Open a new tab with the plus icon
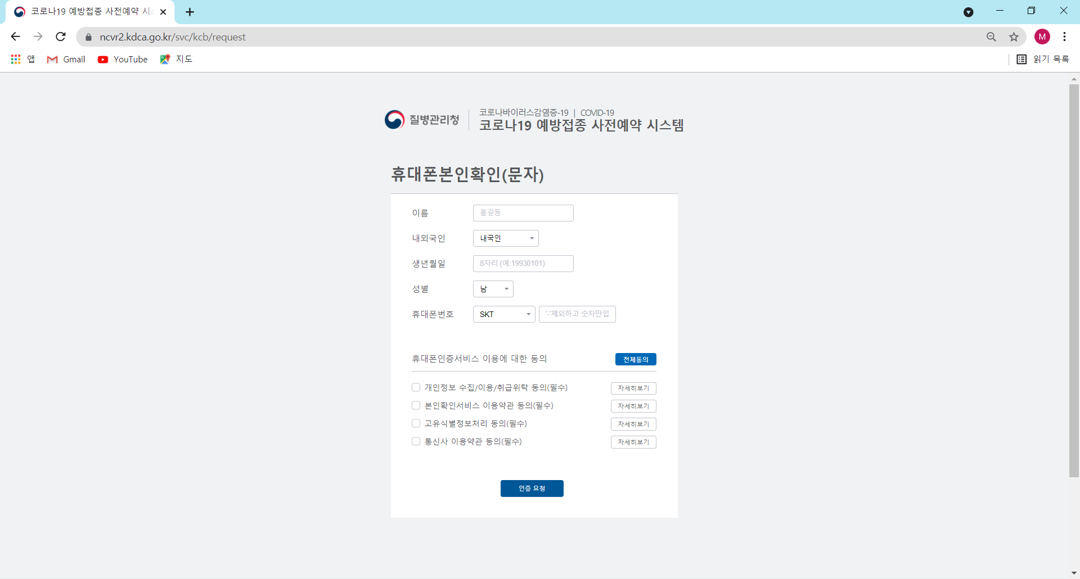The height and width of the screenshot is (579, 1080). pos(189,12)
